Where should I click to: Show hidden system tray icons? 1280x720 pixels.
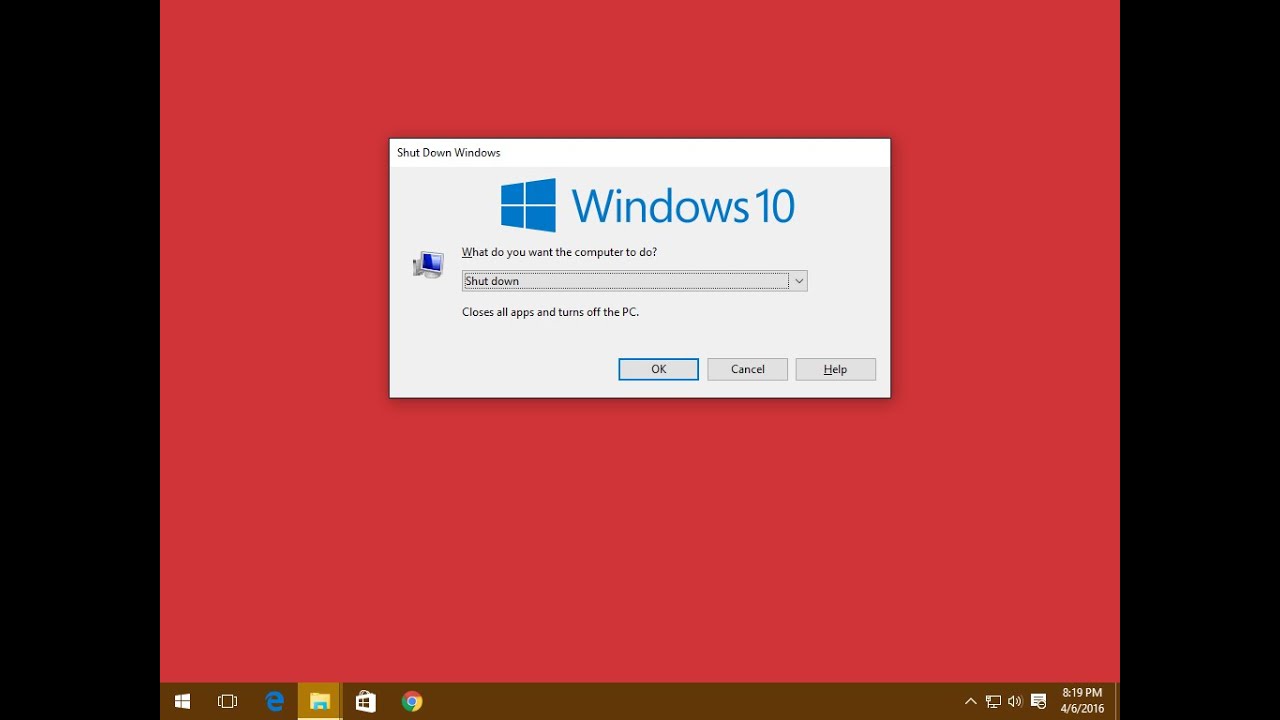pos(970,702)
